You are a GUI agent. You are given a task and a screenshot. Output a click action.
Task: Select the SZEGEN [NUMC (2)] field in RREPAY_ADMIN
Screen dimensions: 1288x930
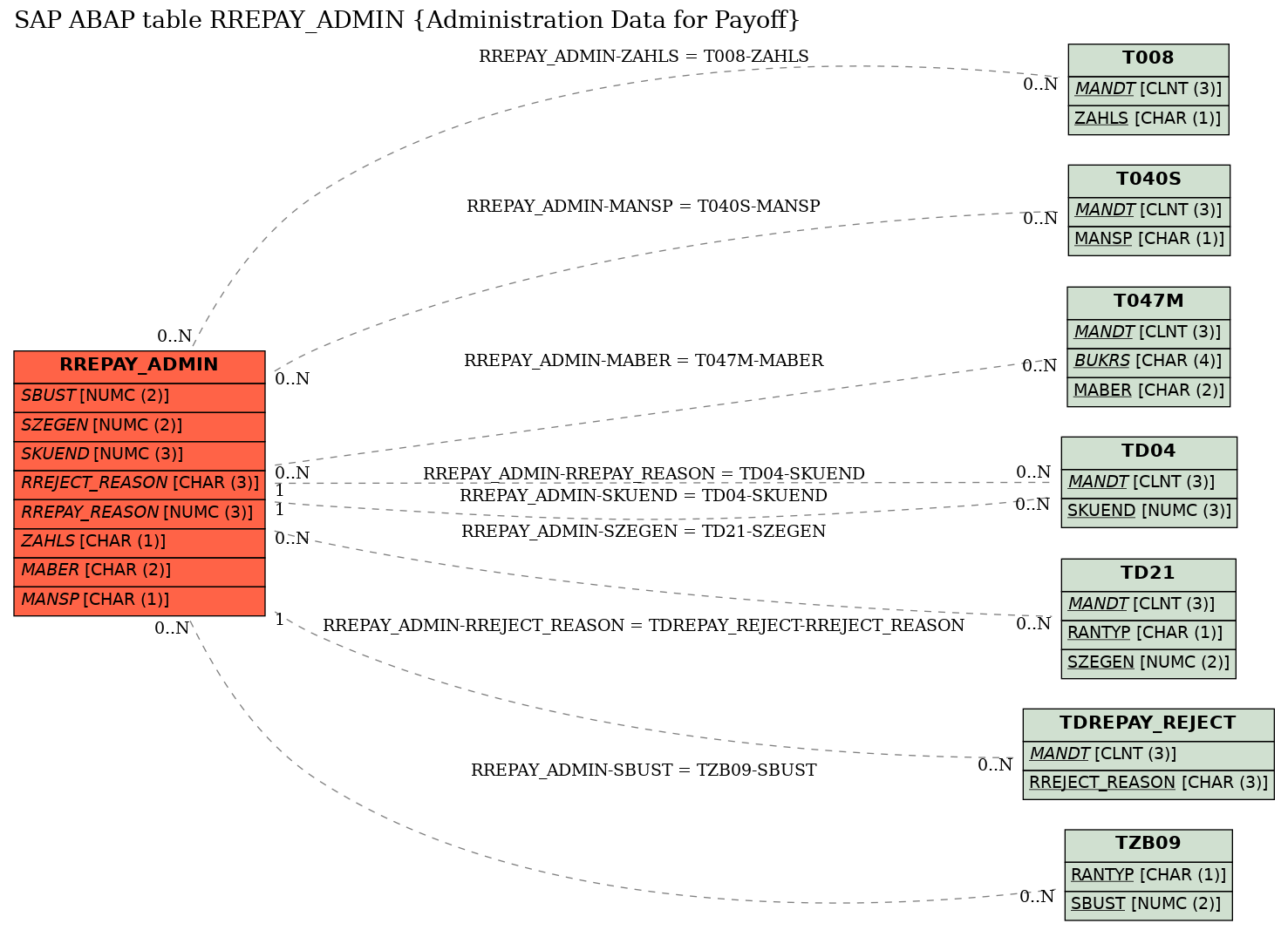tap(140, 426)
